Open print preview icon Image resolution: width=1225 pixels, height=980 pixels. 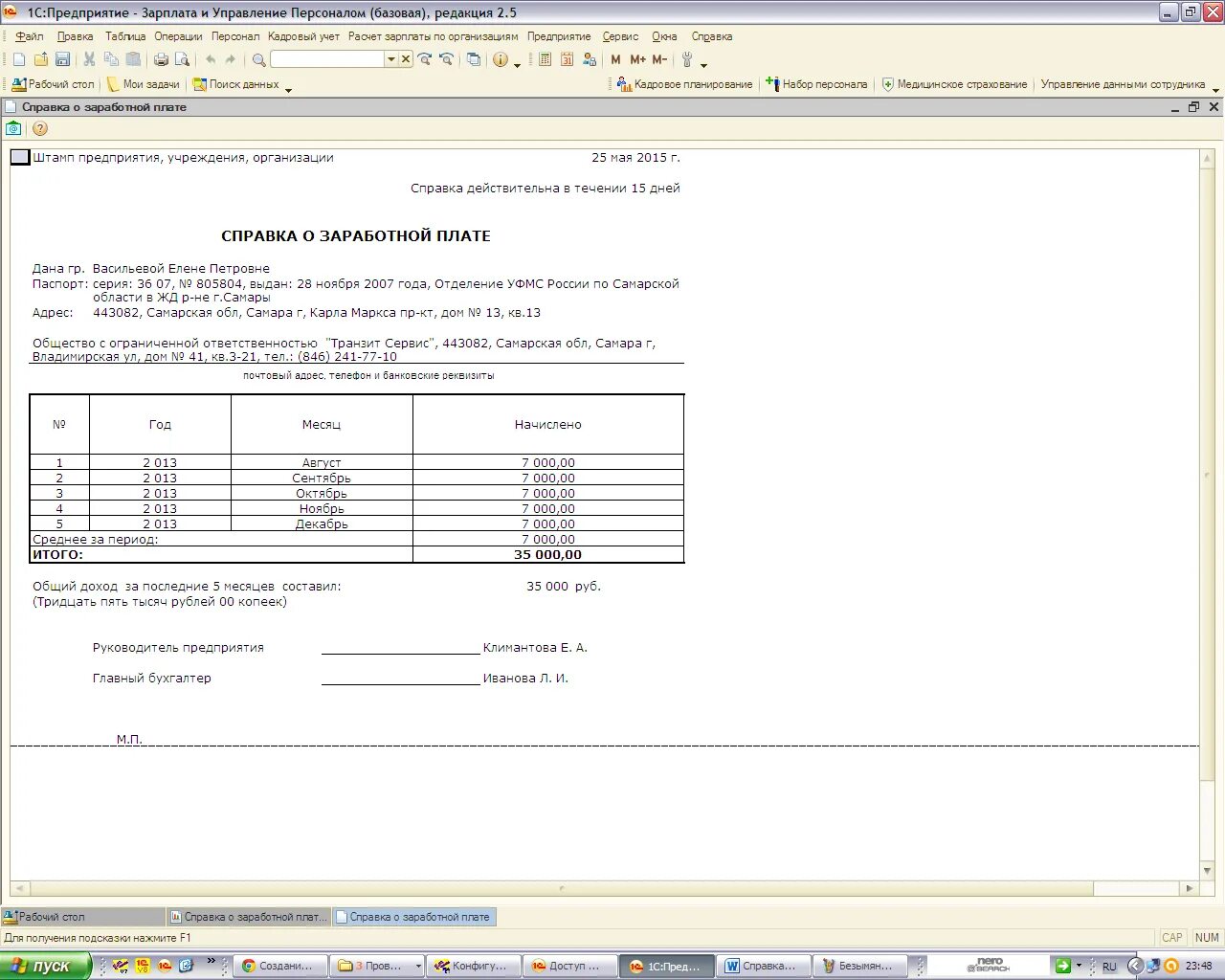click(x=182, y=59)
